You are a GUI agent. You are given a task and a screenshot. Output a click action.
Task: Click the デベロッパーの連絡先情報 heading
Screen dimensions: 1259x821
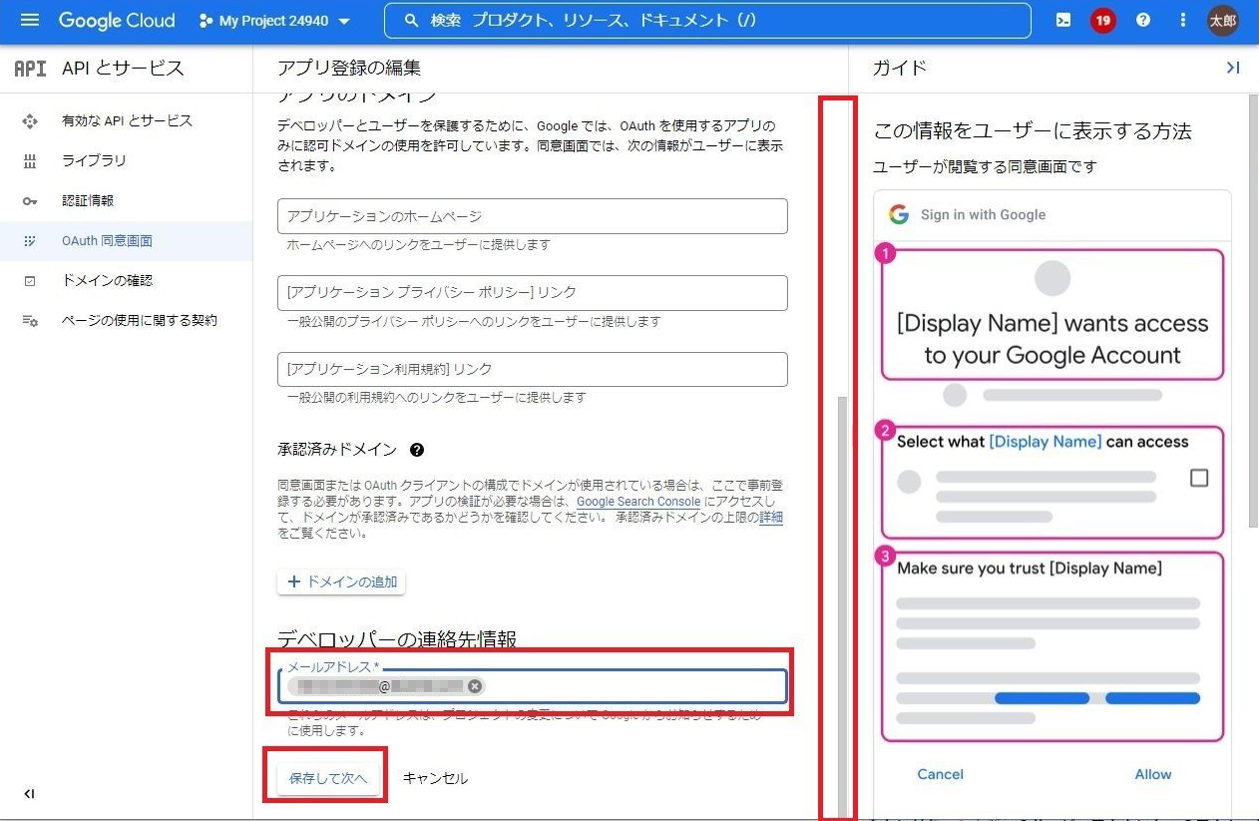pos(397,639)
